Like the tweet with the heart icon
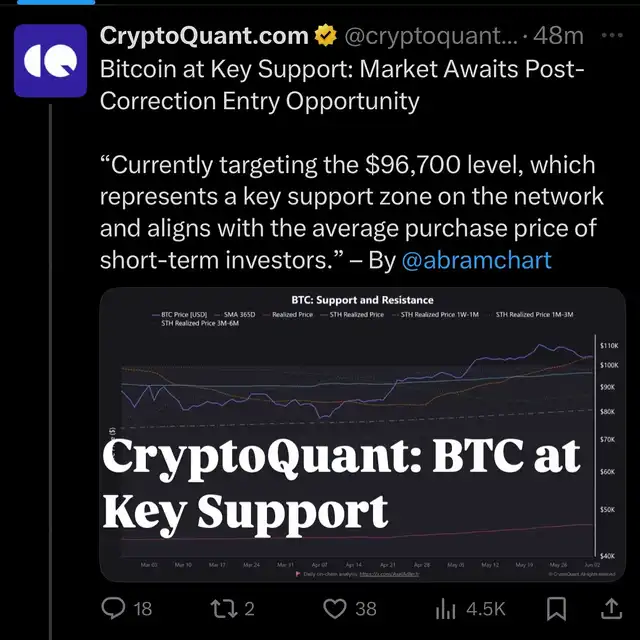 (x=337, y=607)
